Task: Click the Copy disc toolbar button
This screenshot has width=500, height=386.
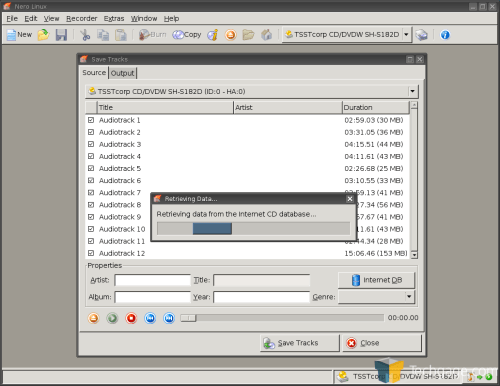Action: [187, 35]
